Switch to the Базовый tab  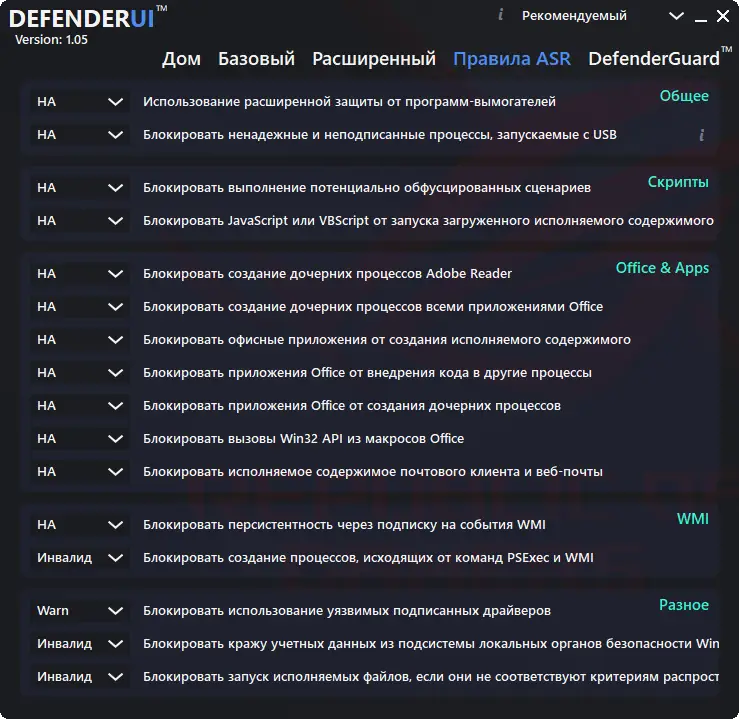[x=256, y=59]
